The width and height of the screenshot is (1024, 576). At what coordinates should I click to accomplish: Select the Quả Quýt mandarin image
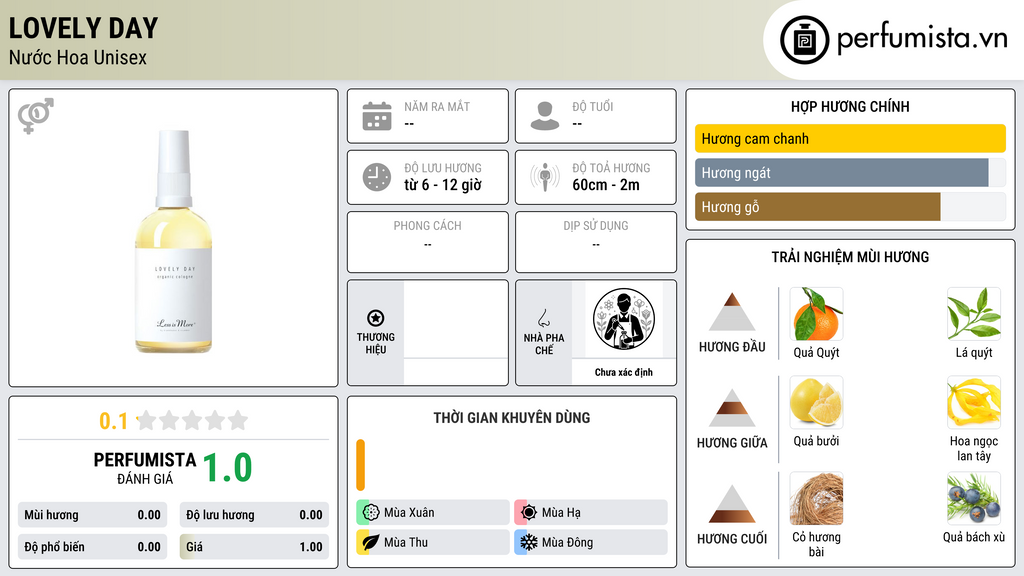coord(816,314)
